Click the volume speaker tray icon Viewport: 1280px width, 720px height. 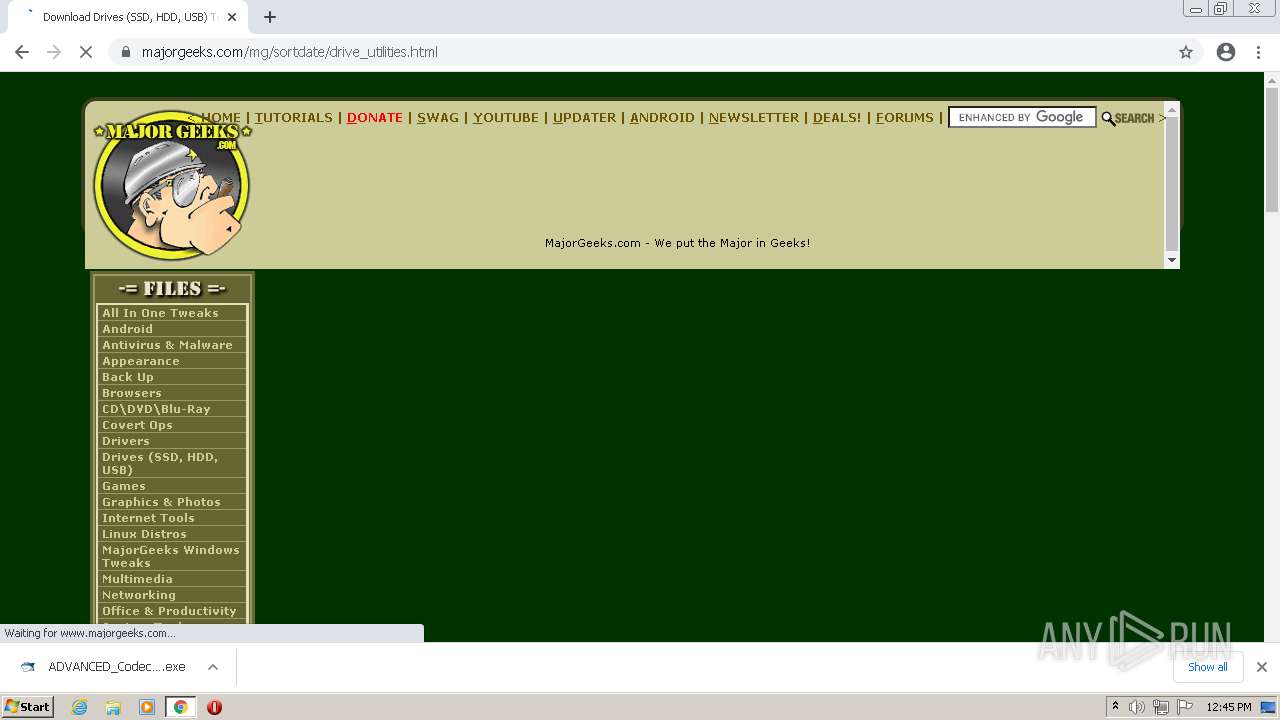click(1137, 707)
